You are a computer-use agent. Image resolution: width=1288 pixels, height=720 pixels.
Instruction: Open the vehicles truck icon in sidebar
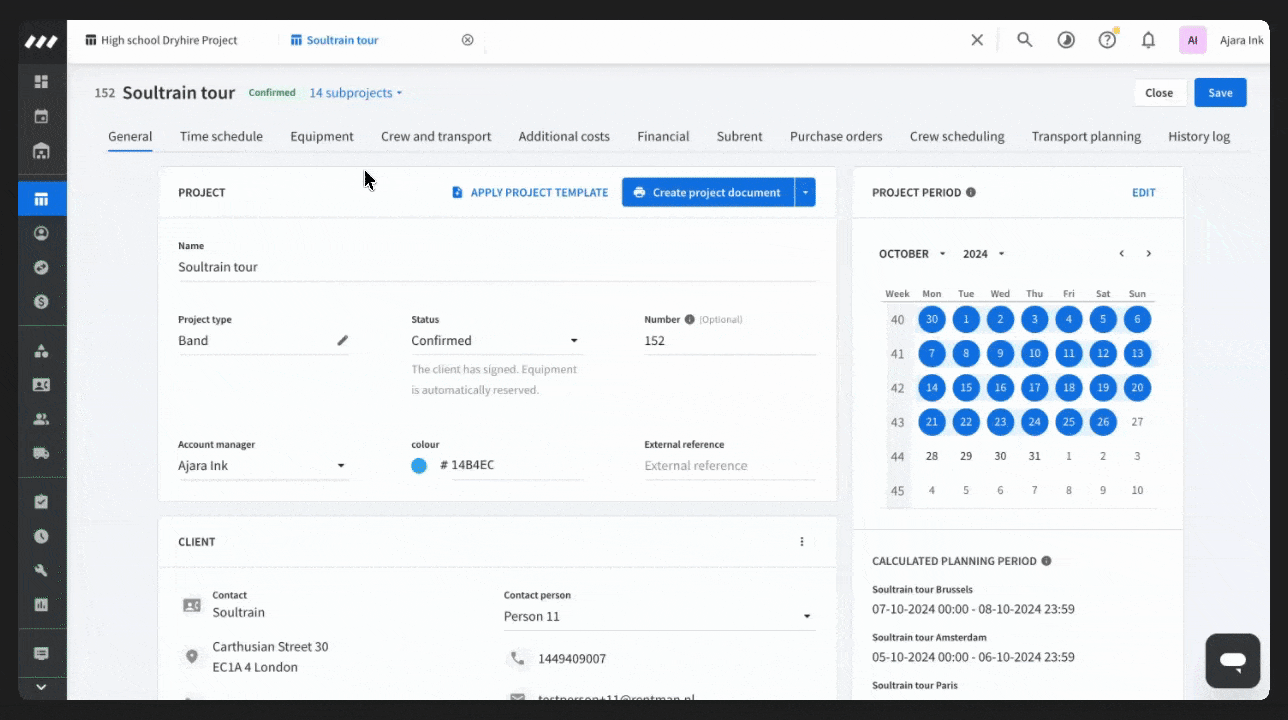pyautogui.click(x=41, y=453)
